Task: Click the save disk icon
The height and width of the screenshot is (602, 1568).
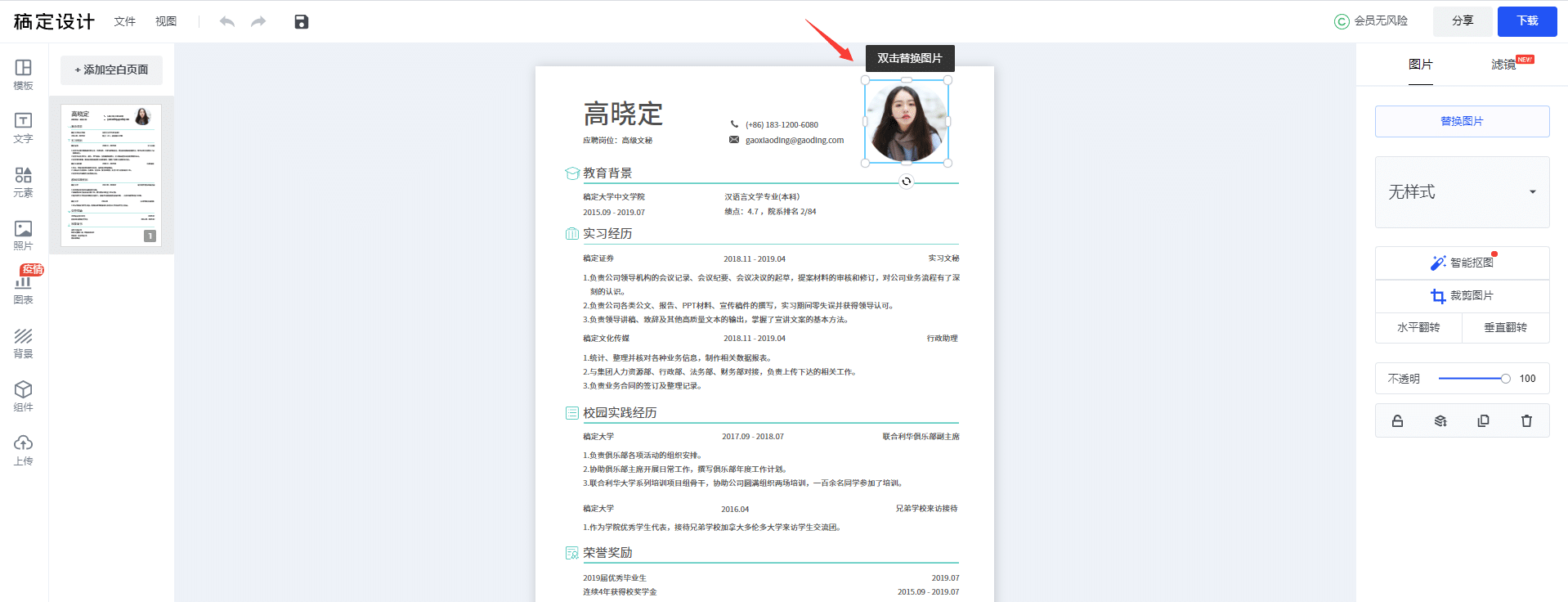Action: 302,22
